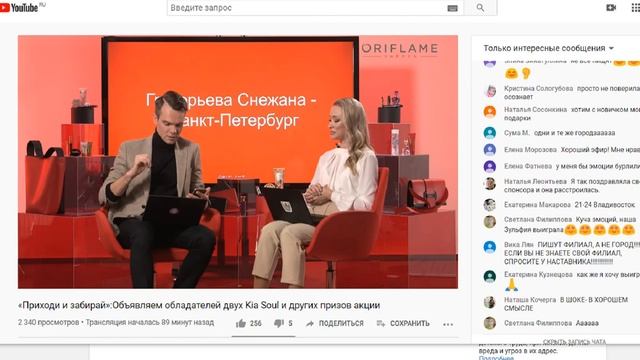This screenshot has height=360, width=640.
Task: Click Елена Морозова's avatar in chat
Action: tap(489, 150)
